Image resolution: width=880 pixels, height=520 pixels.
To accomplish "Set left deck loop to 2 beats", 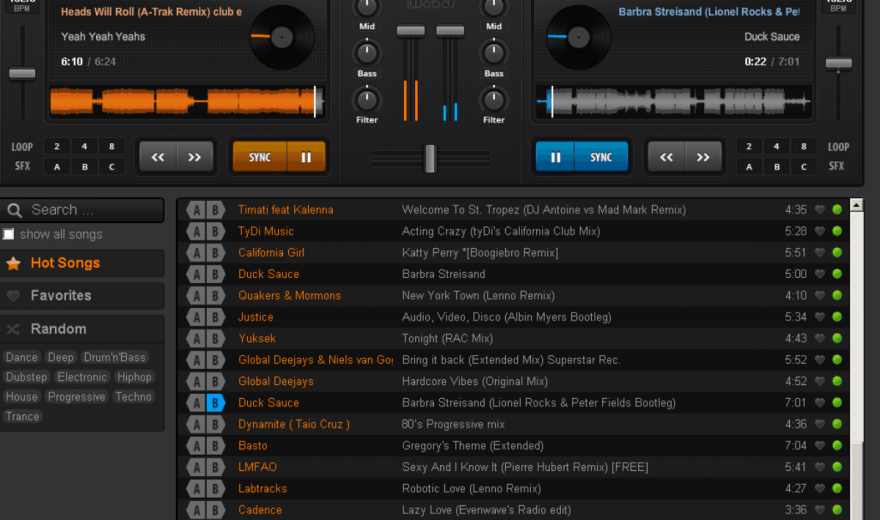I will pyautogui.click(x=57, y=146).
